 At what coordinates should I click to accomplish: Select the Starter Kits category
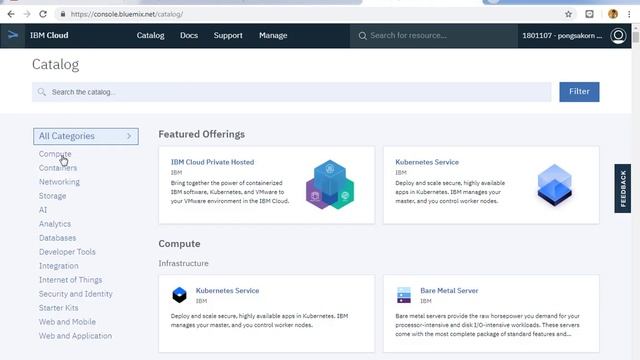click(x=58, y=308)
